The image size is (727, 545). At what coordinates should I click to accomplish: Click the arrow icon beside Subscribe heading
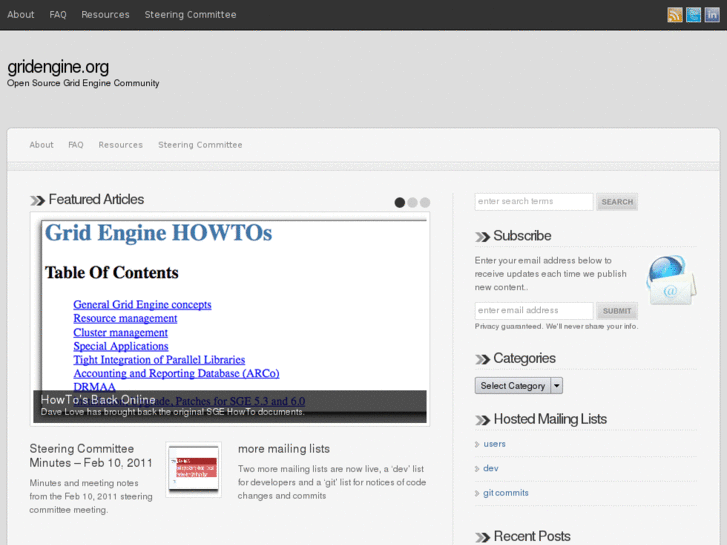tap(482, 237)
